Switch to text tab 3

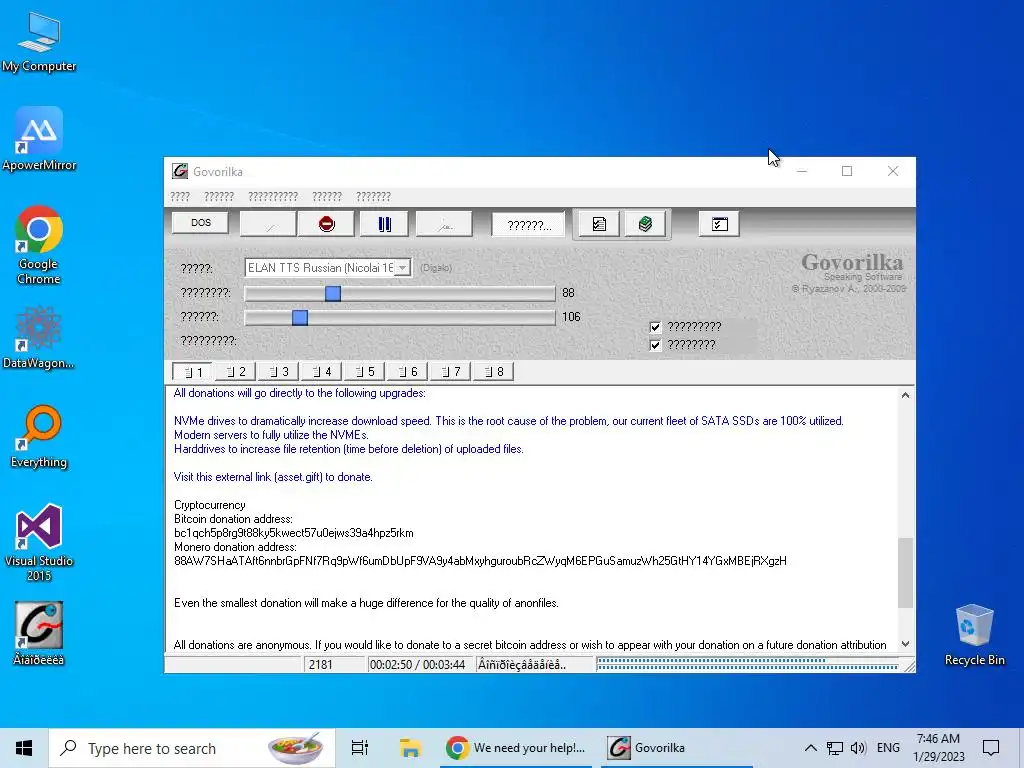[x=278, y=372]
